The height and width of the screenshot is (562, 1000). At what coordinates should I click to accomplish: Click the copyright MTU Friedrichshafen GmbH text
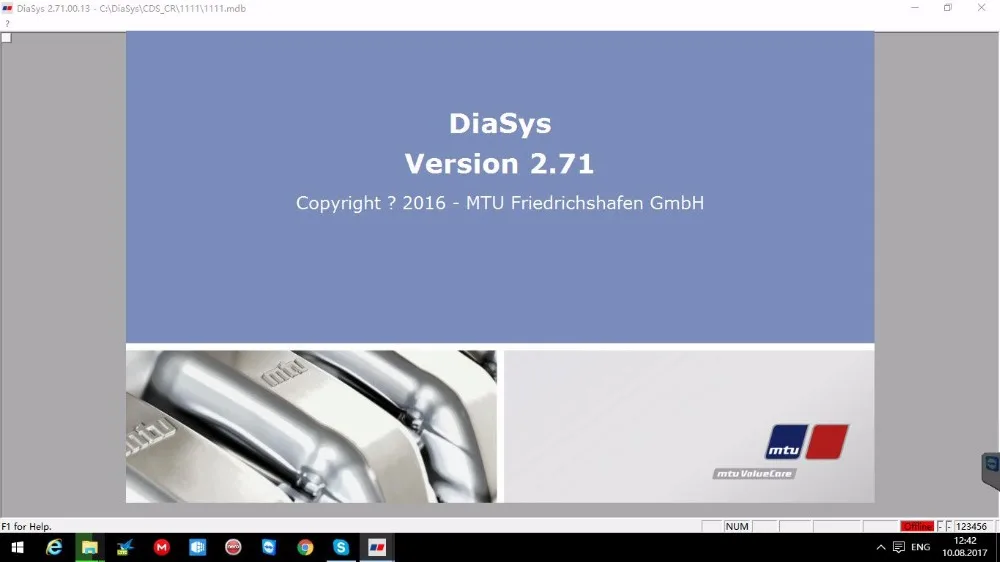[499, 203]
